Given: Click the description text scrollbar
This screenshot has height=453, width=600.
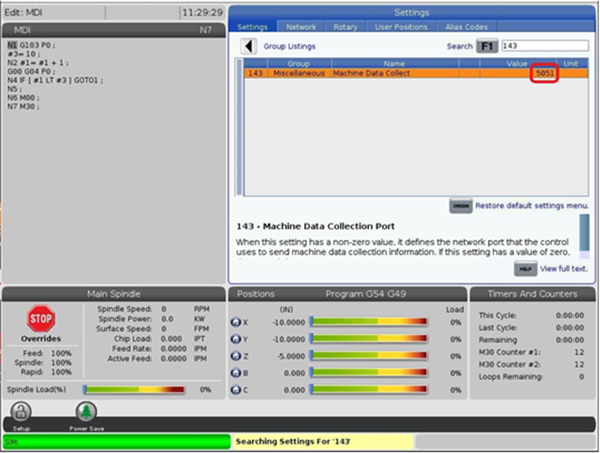Looking at the screenshot, I should tap(584, 236).
